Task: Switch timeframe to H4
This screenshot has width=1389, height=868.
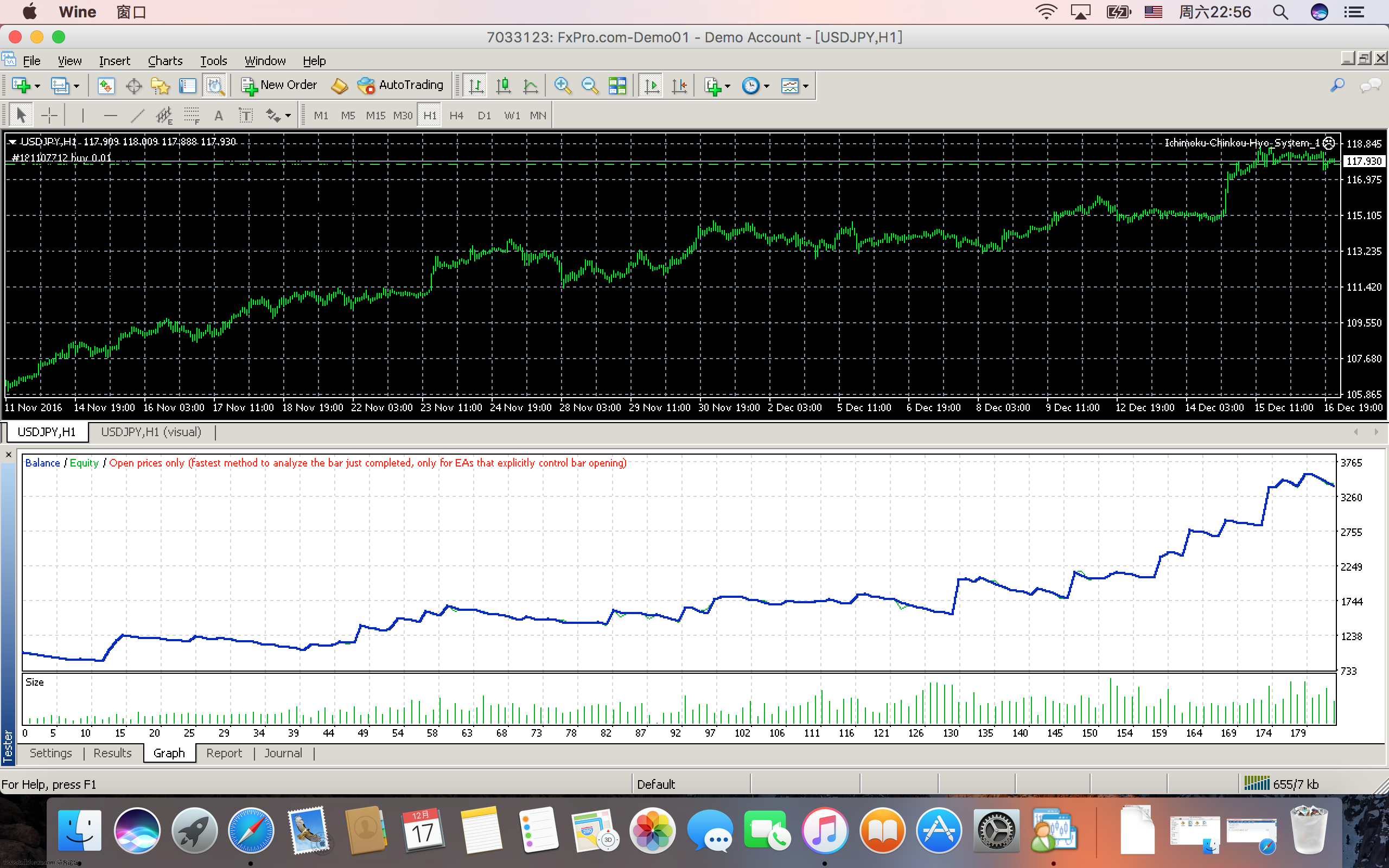Action: pos(456,116)
